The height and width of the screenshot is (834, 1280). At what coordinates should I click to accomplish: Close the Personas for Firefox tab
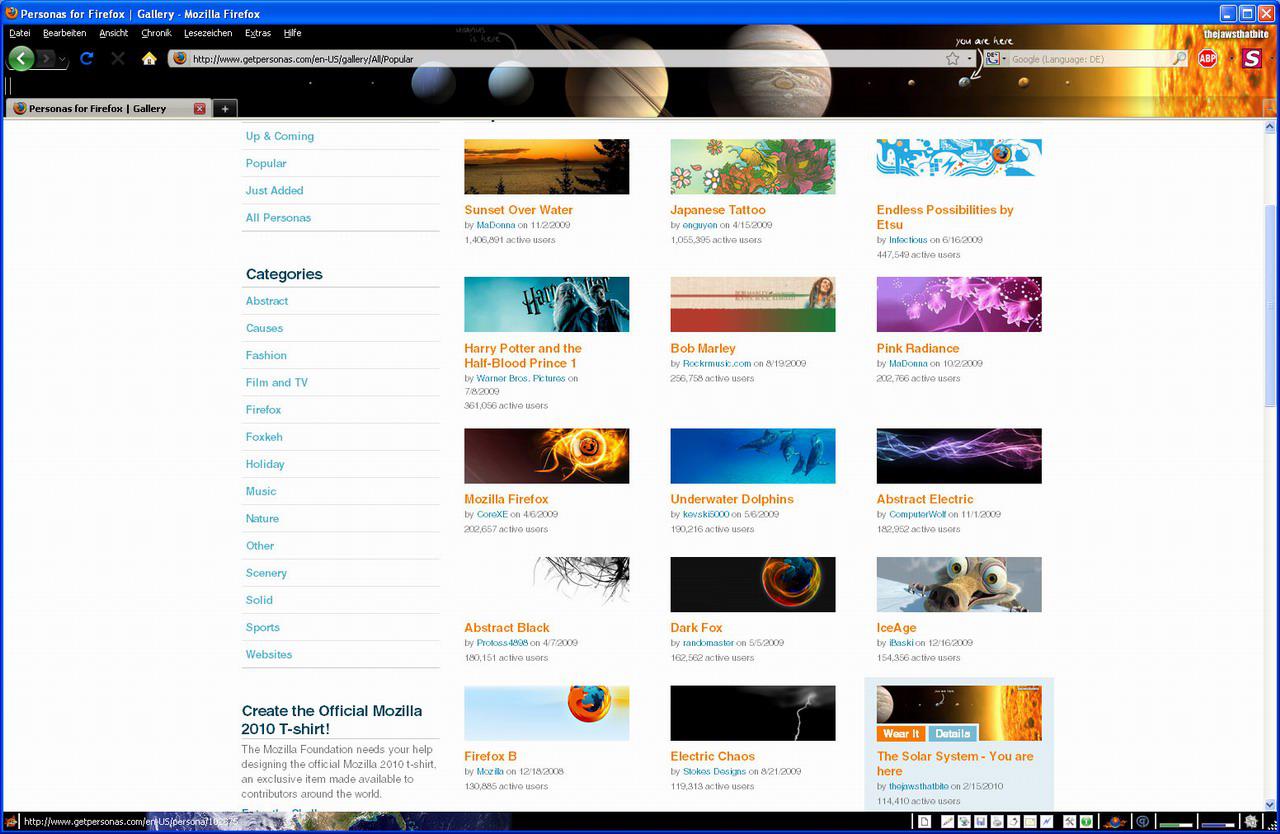tap(200, 108)
